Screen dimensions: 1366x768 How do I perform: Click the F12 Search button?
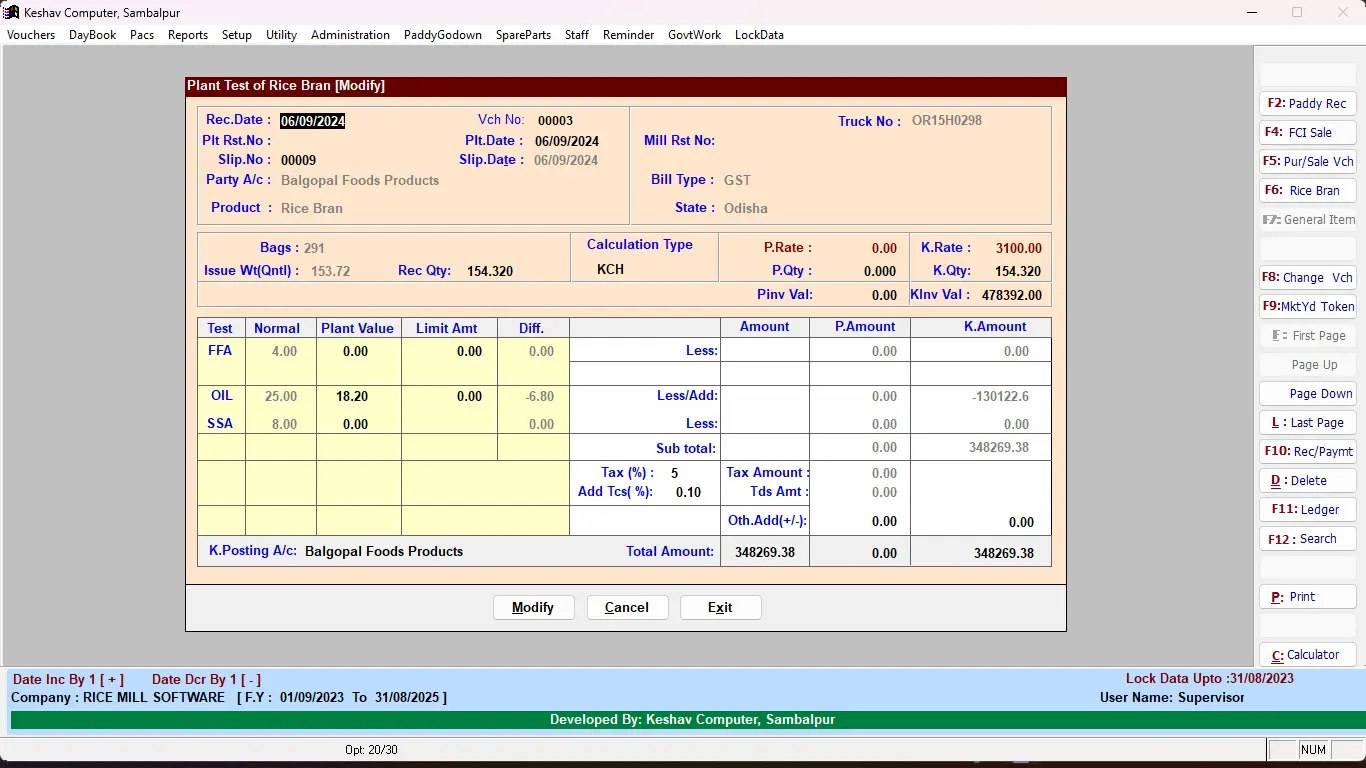[1307, 539]
